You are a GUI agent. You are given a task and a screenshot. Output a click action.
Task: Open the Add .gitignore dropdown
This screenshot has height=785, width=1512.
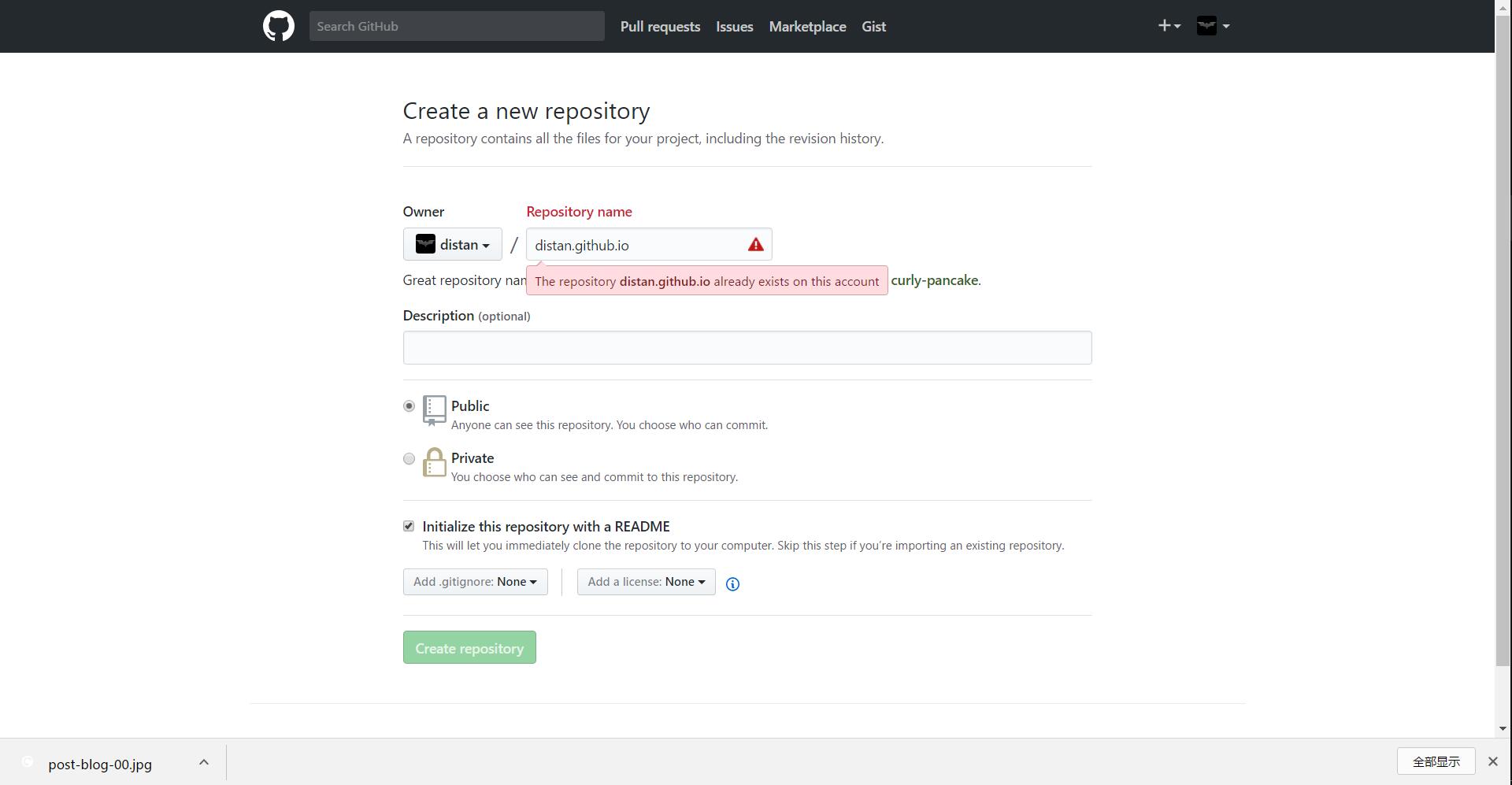click(475, 582)
